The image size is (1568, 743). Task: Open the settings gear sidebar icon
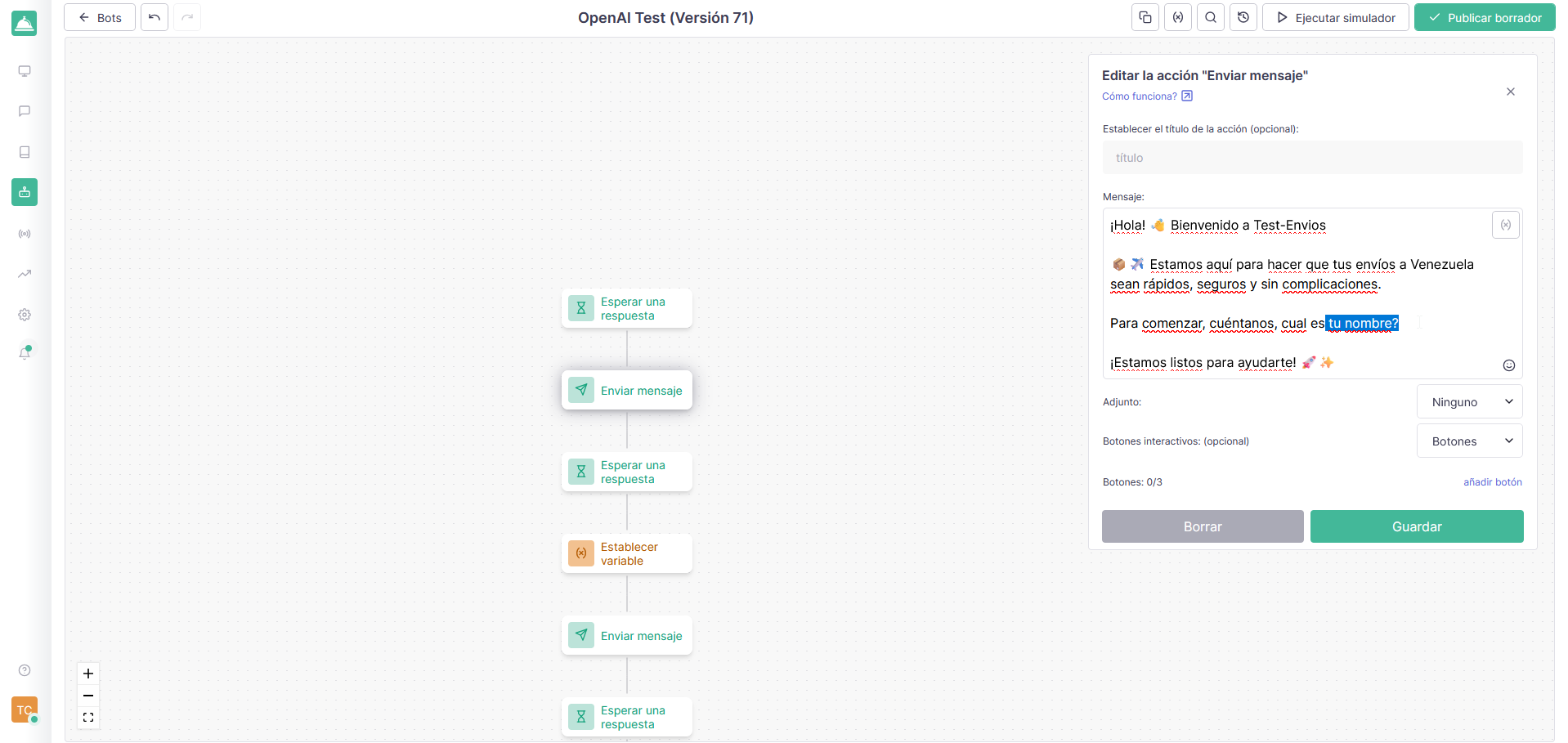click(x=25, y=315)
